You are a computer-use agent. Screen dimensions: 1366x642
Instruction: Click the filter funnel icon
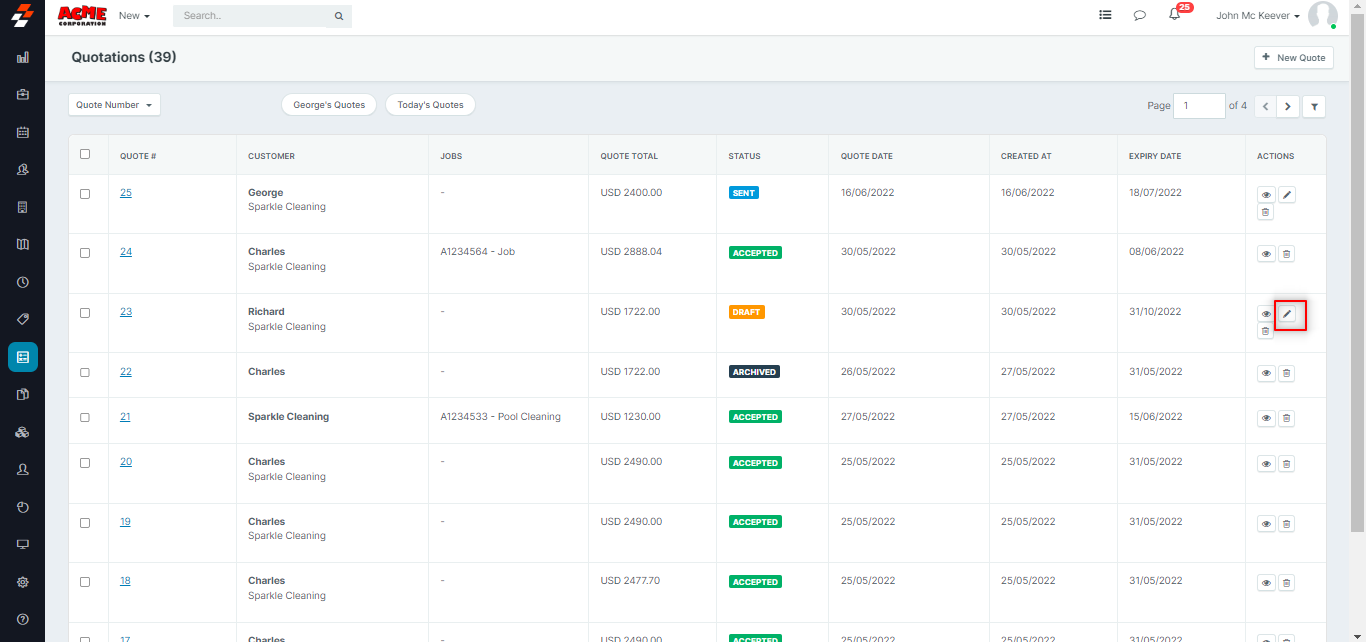(1314, 106)
